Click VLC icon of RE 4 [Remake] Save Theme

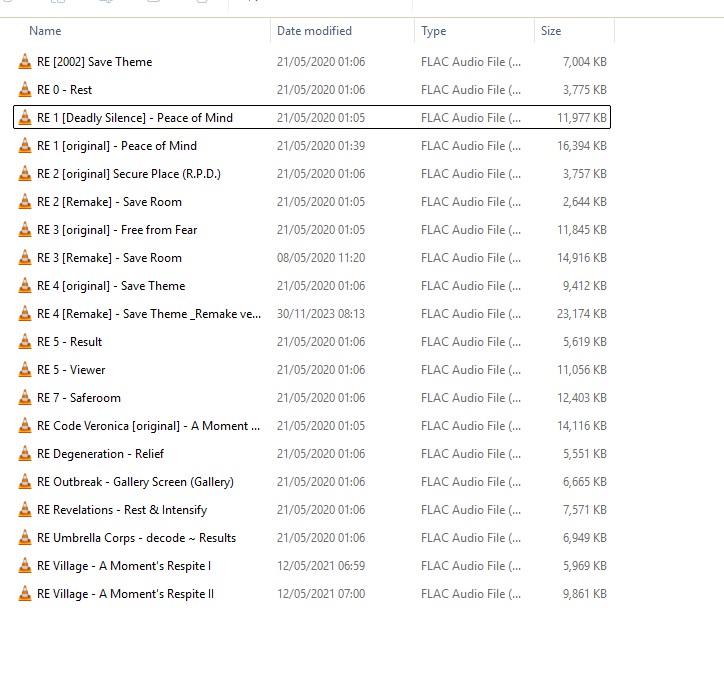point(24,314)
